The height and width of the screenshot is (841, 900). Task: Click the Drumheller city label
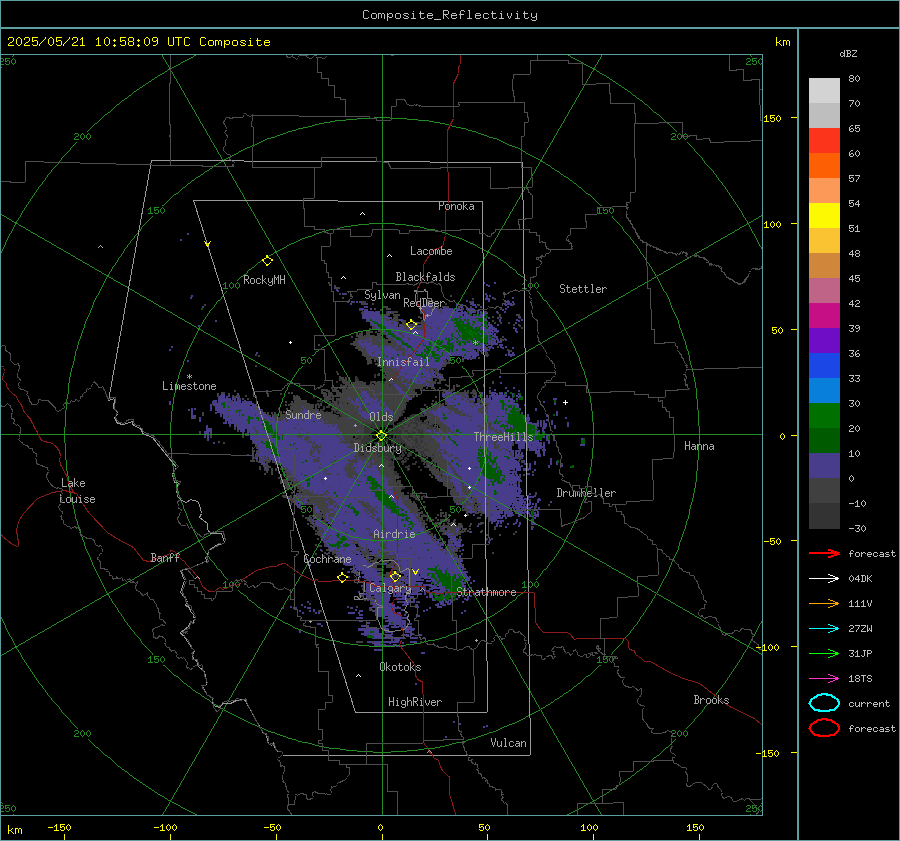pyautogui.click(x=586, y=493)
